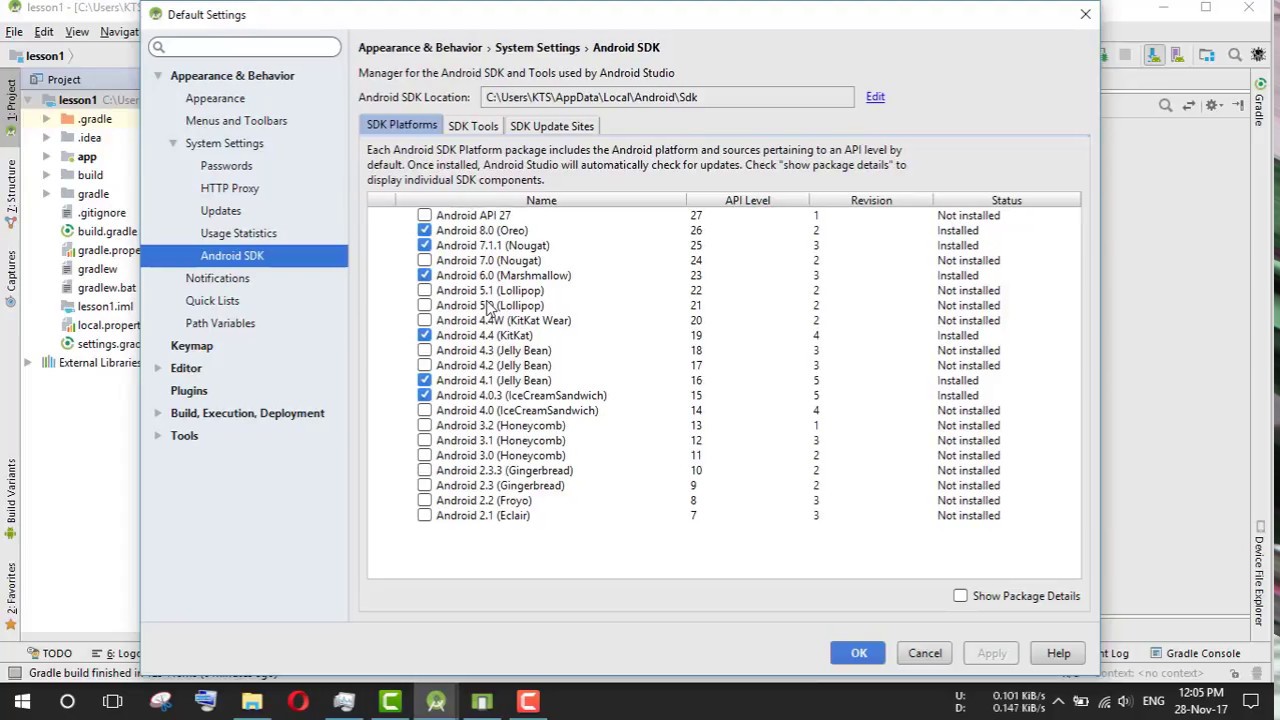Viewport: 1280px width, 720px height.
Task: Click the search magnifier in main toolbar
Action: pos(1235,55)
